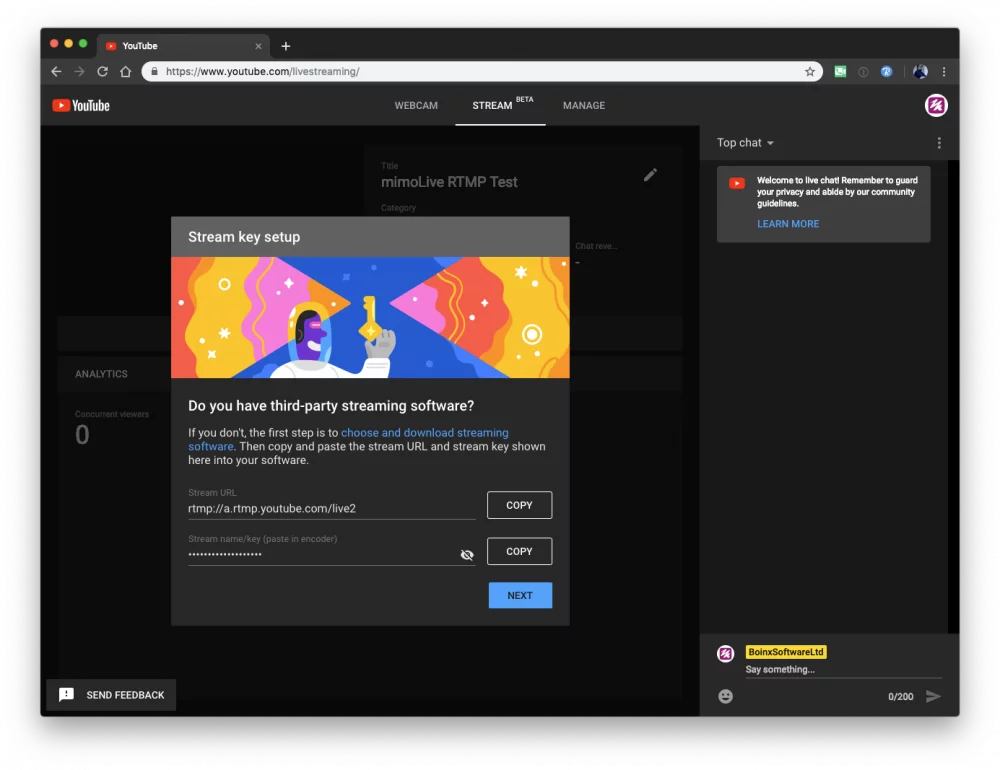Select the STREAM beta tab
1000x770 pixels.
[501, 105]
